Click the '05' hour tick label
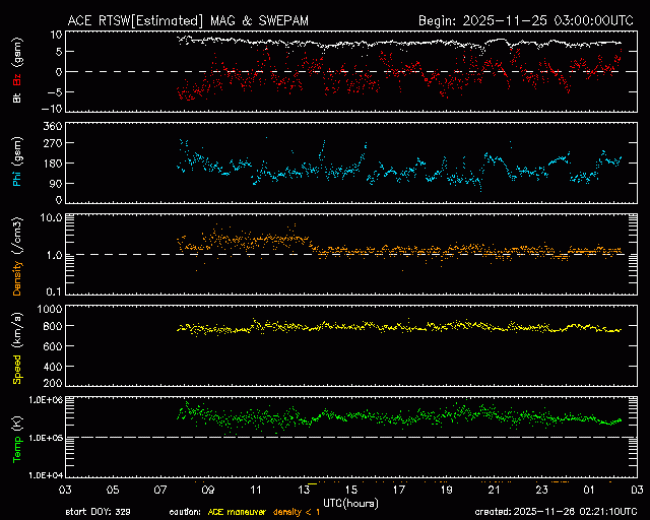The image size is (650, 520). [113, 490]
